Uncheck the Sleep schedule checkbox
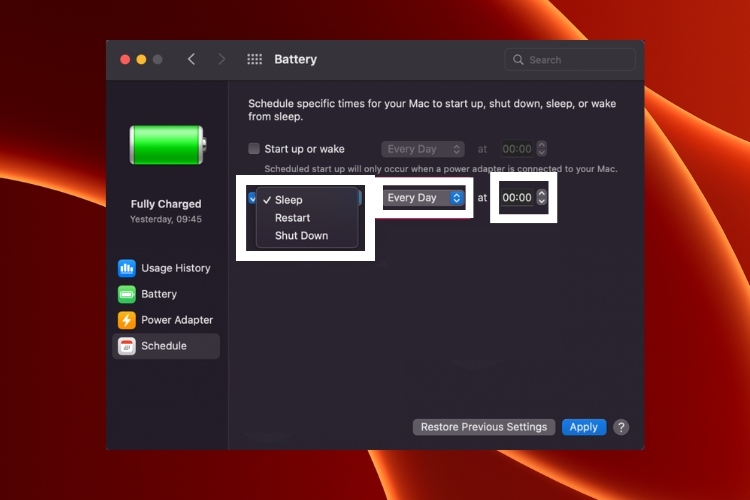750x500 pixels. click(x=252, y=198)
